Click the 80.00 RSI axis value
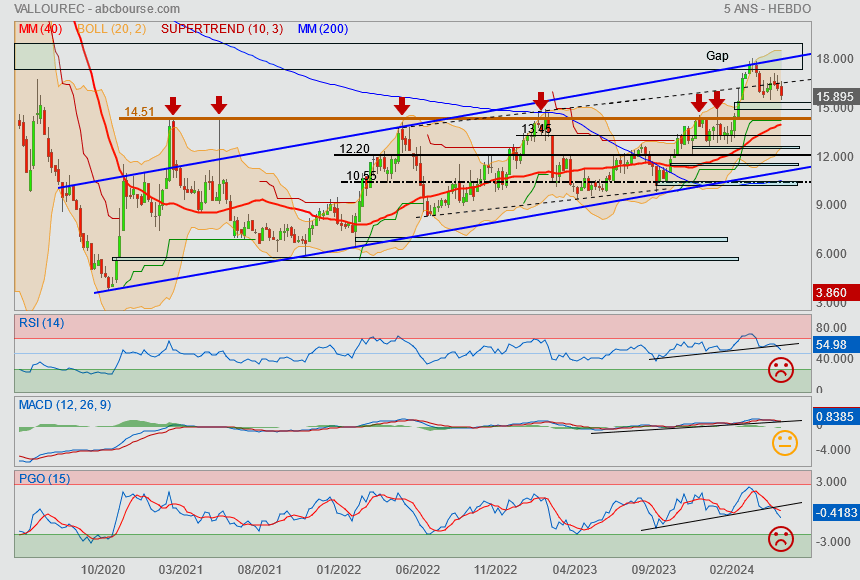The width and height of the screenshot is (860, 580). [x=831, y=328]
